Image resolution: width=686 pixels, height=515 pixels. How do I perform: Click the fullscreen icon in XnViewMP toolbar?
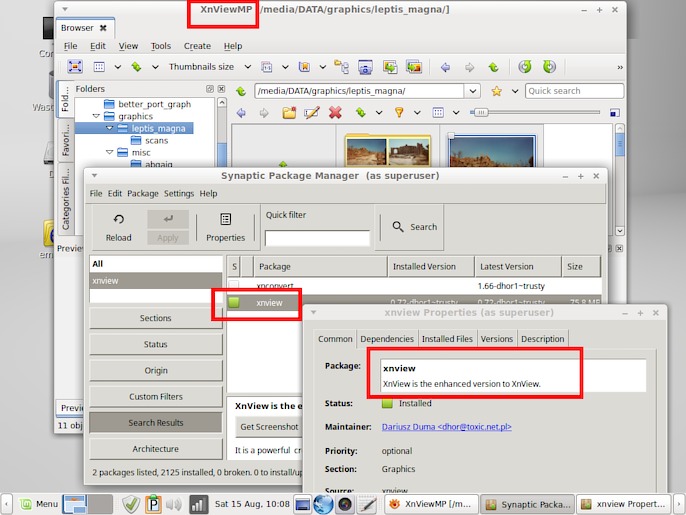pos(75,67)
